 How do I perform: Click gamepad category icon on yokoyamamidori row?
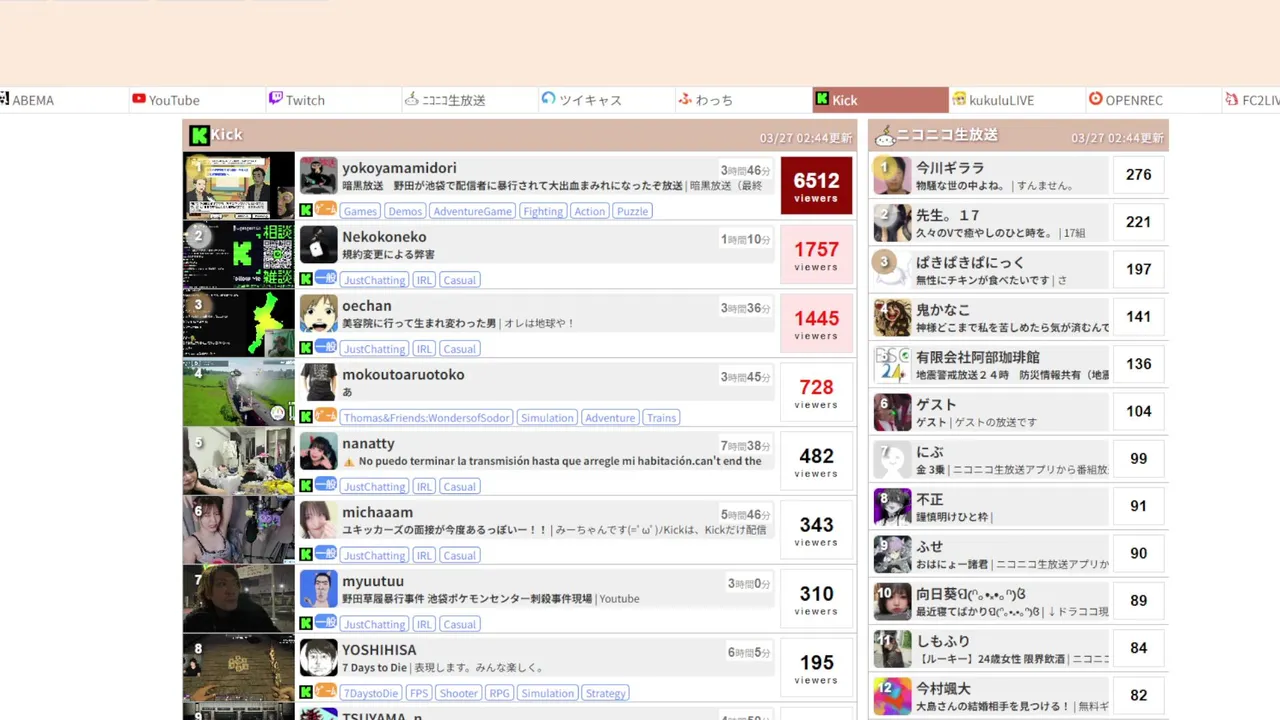point(326,209)
